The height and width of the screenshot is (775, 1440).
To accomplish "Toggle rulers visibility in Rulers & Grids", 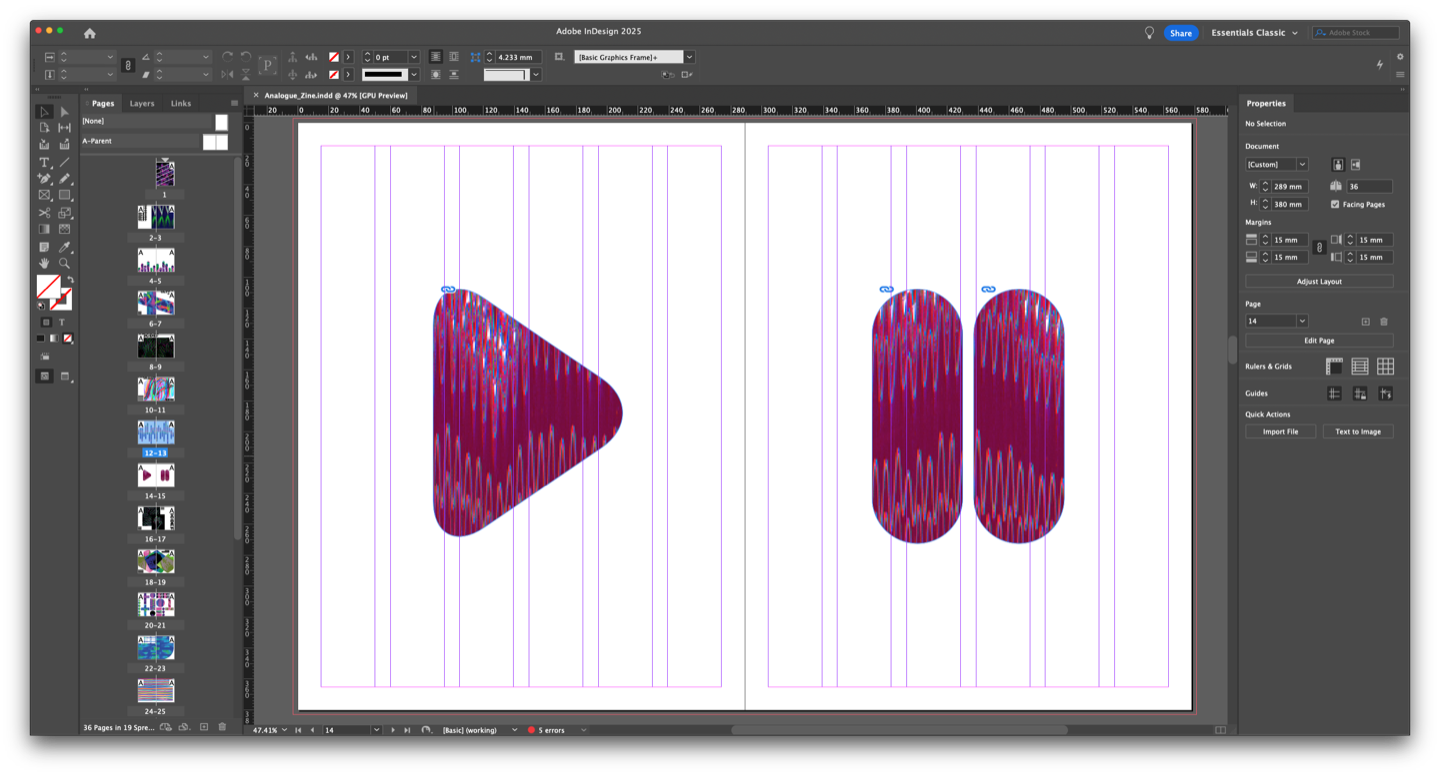I will pyautogui.click(x=1334, y=367).
